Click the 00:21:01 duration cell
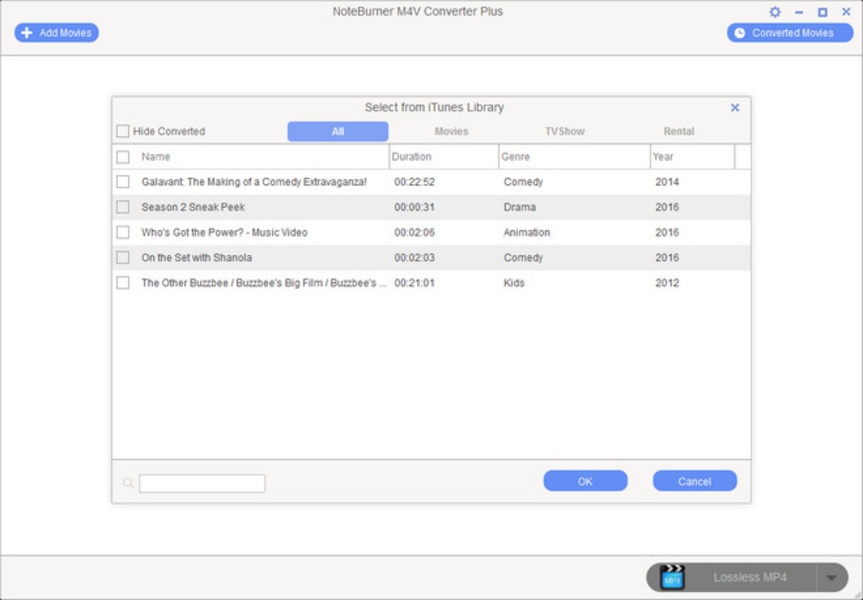The image size is (863, 600). 414,283
